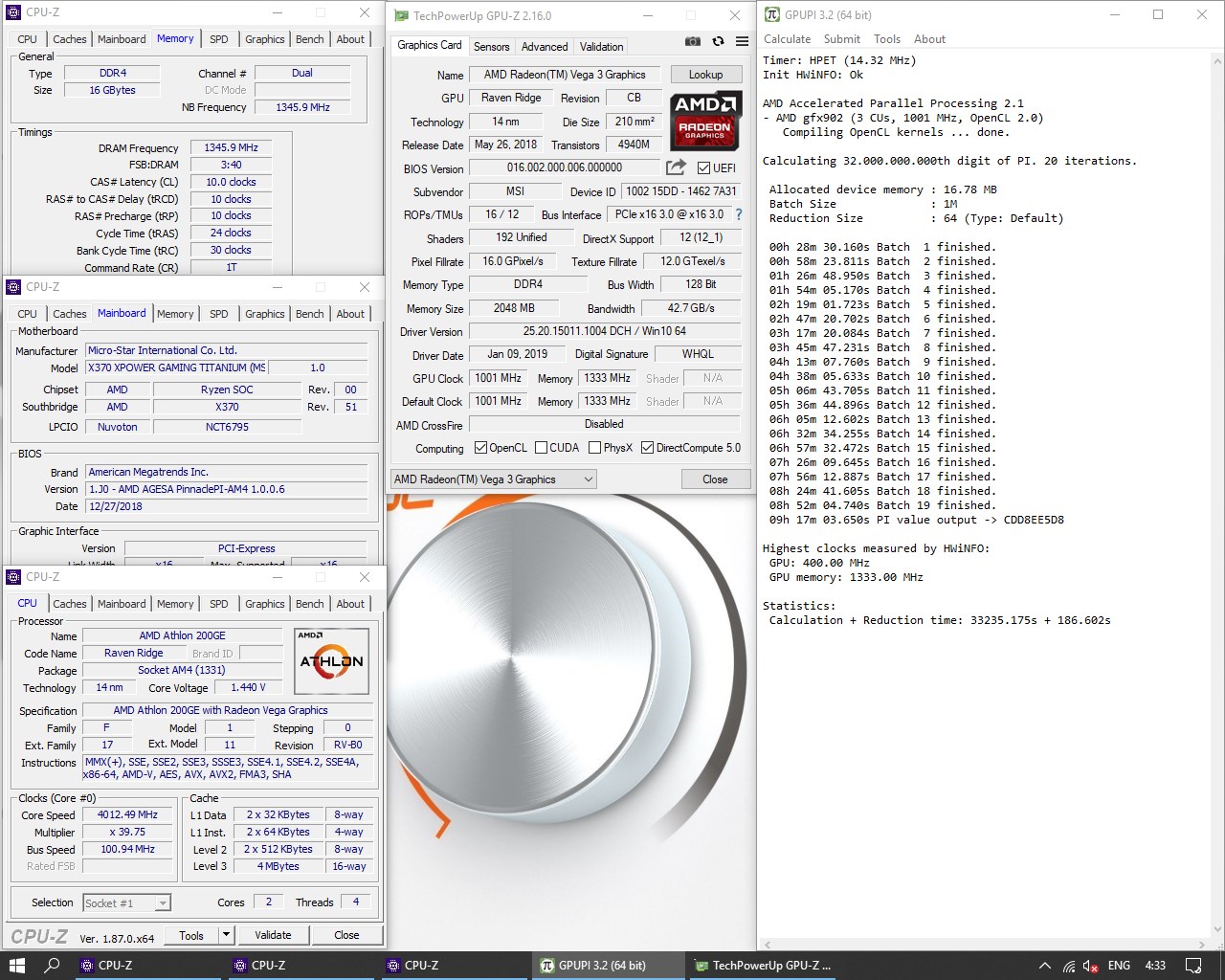Switch to GPUPI 3.2 taskbar button

pyautogui.click(x=608, y=965)
